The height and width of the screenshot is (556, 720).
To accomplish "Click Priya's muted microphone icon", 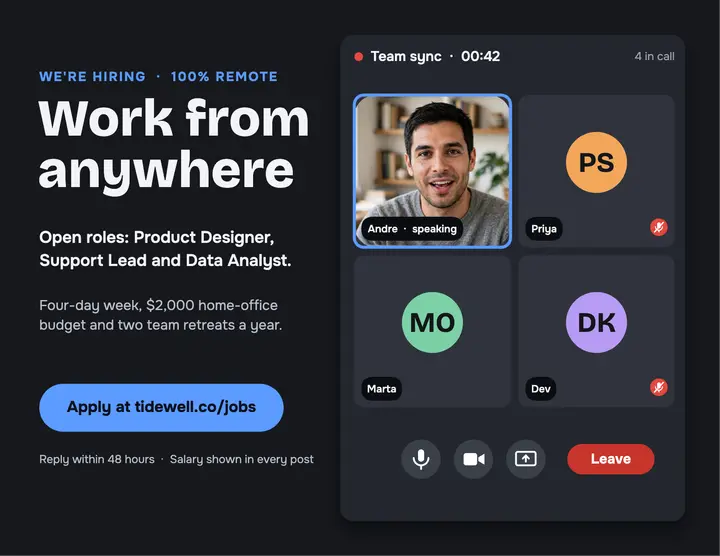I will click(658, 227).
